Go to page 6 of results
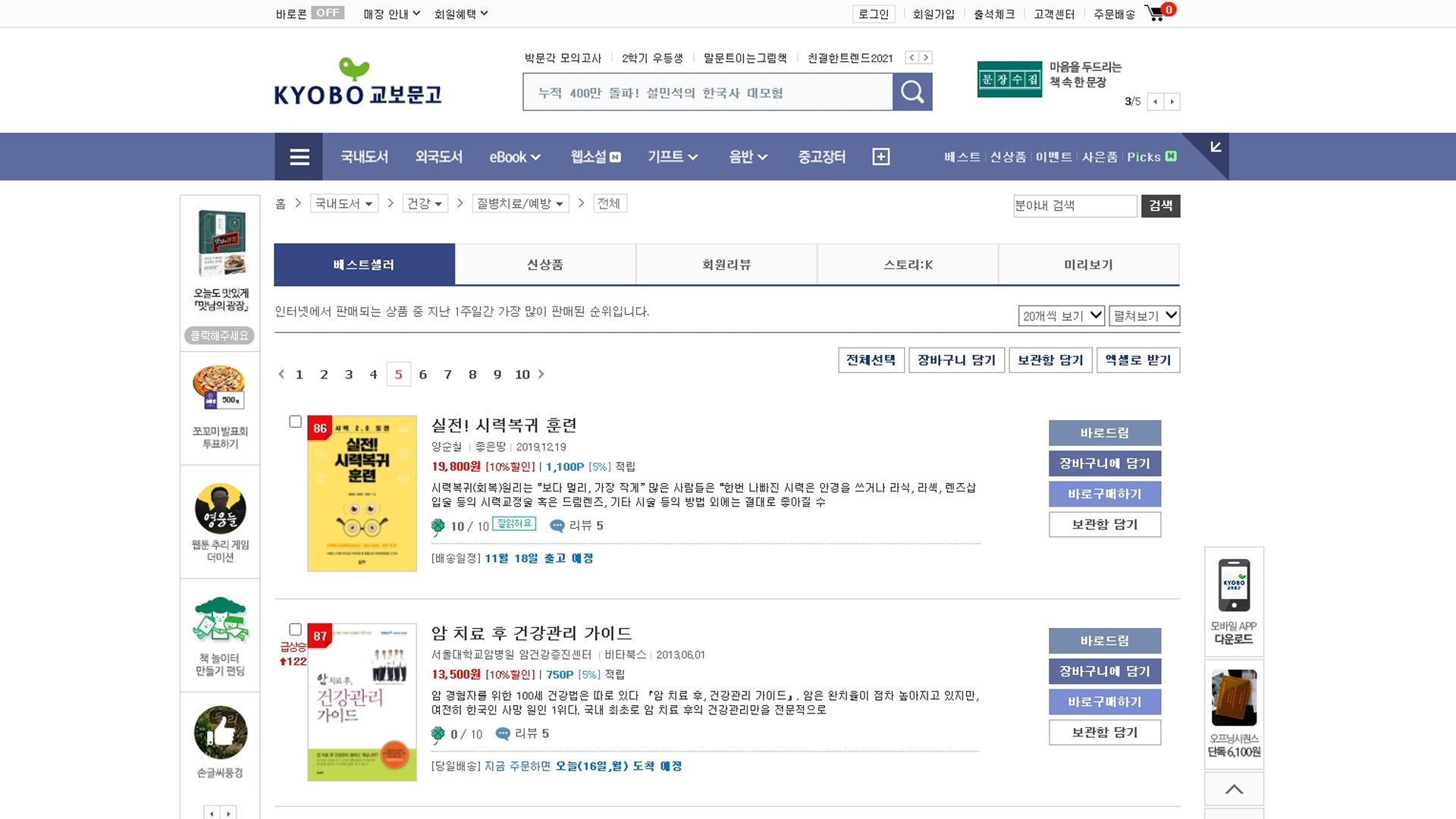The height and width of the screenshot is (819, 1456). click(423, 375)
